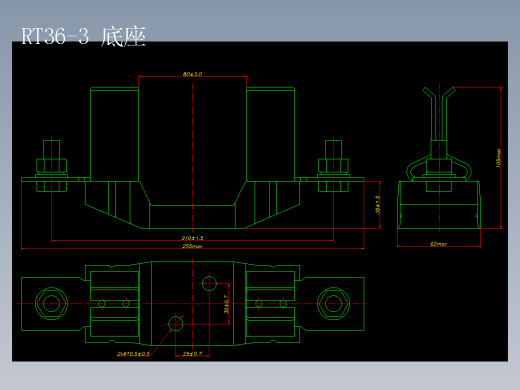Viewport: 520px width, 390px height.
Task: Select the vertical hole spacing dimension in plan view
Action: pos(226,304)
